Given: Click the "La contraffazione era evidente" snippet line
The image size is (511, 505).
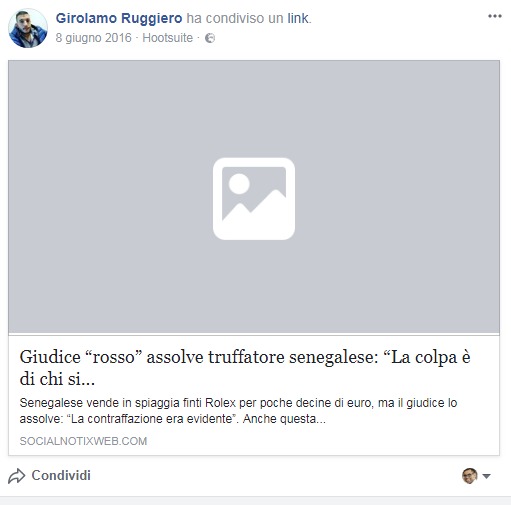Looking at the screenshot, I should click(x=173, y=419).
